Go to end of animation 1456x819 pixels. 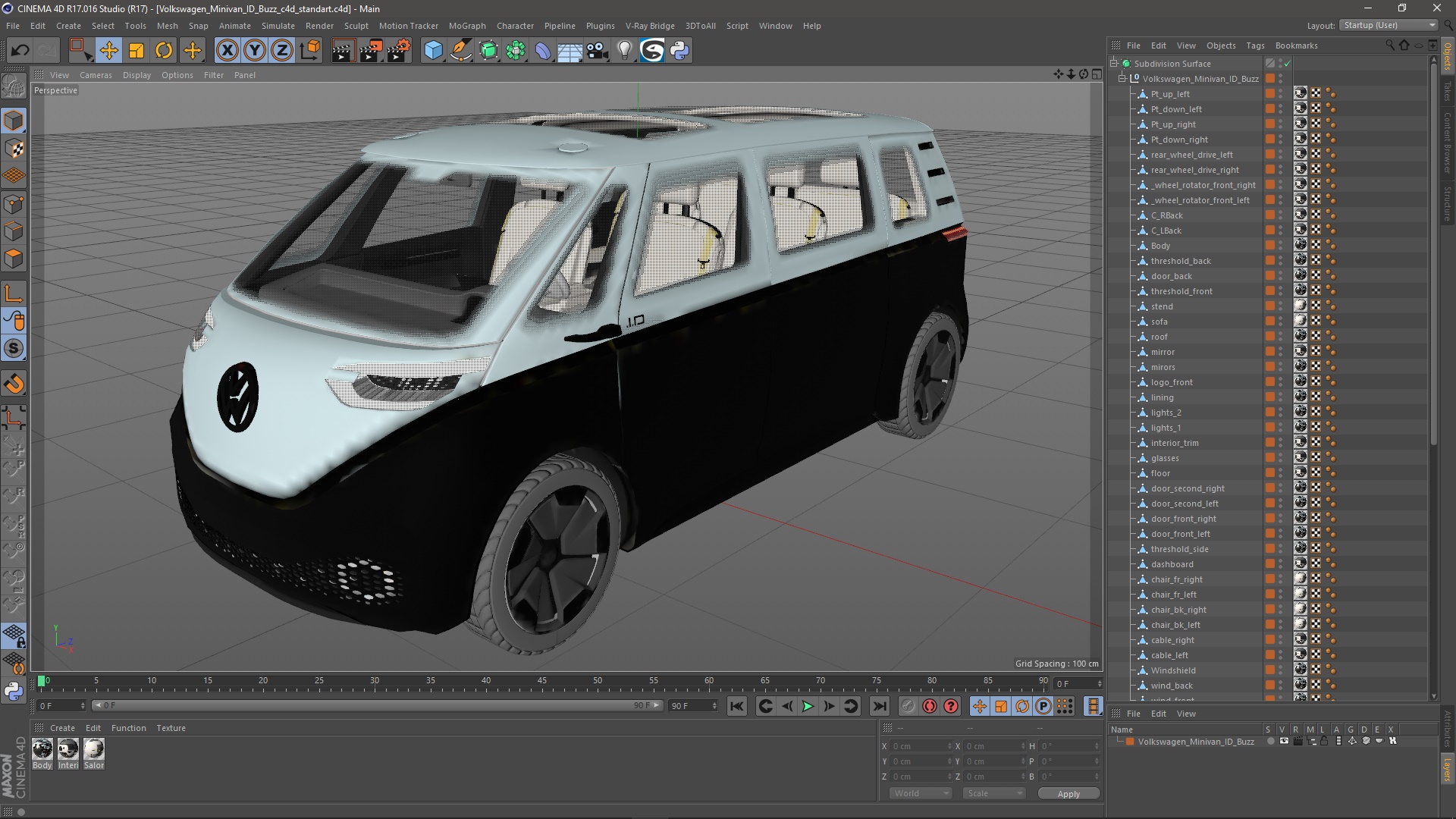(x=879, y=706)
